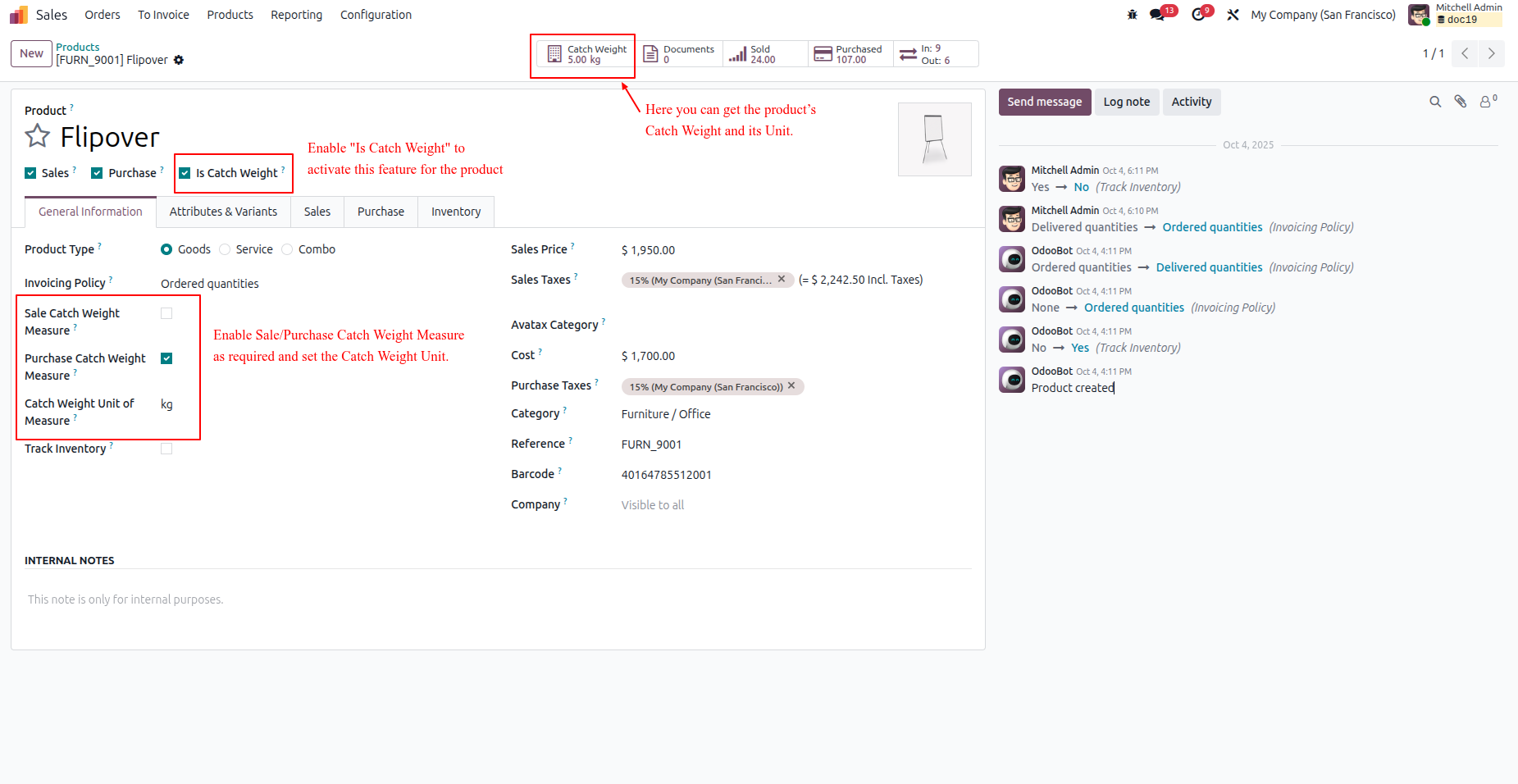Click the Log note button

point(1126,102)
